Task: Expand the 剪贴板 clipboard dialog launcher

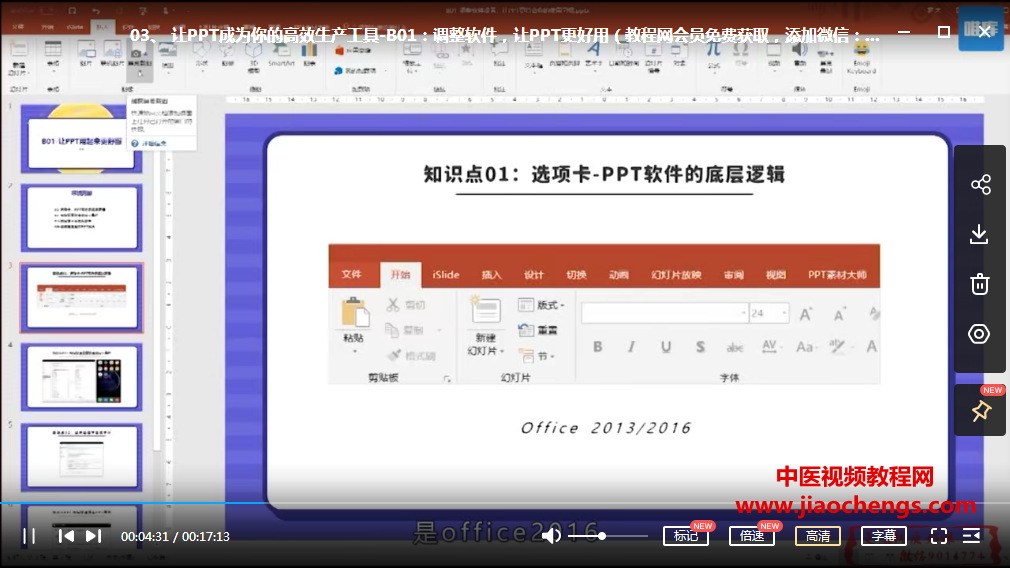Action: (x=447, y=379)
